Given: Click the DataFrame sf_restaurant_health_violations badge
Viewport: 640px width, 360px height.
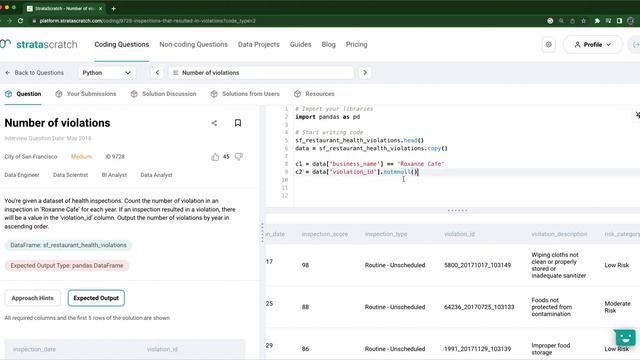Looking at the screenshot, I should click(x=69, y=245).
